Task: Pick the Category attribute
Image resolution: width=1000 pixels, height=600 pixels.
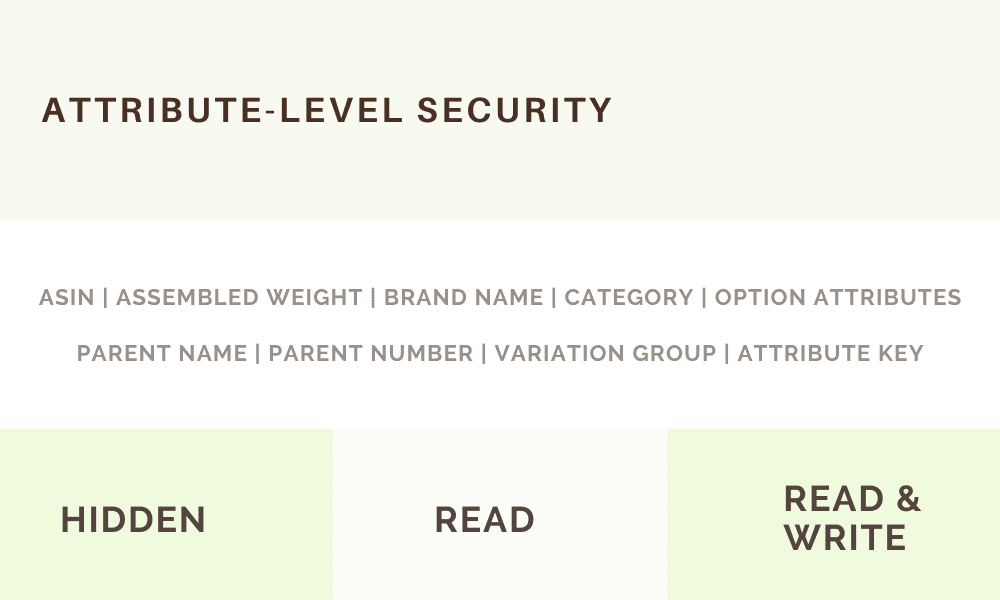Action: pos(629,298)
